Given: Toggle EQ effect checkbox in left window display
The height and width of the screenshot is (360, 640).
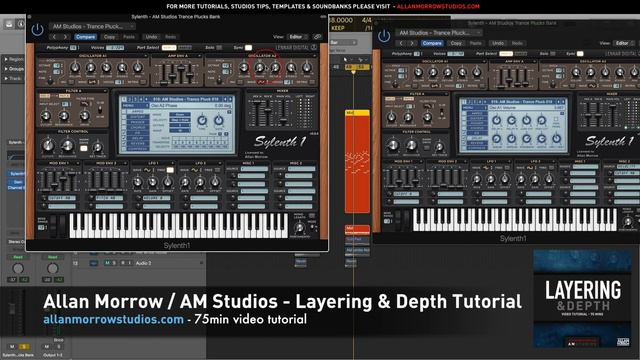Looking at the screenshot, I should (124, 133).
